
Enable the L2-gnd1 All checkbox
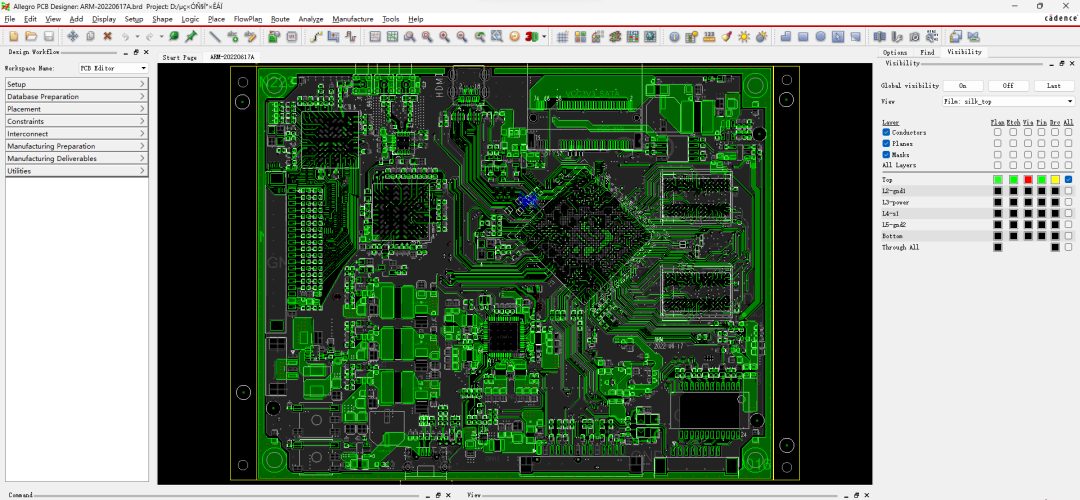(x=1068, y=191)
